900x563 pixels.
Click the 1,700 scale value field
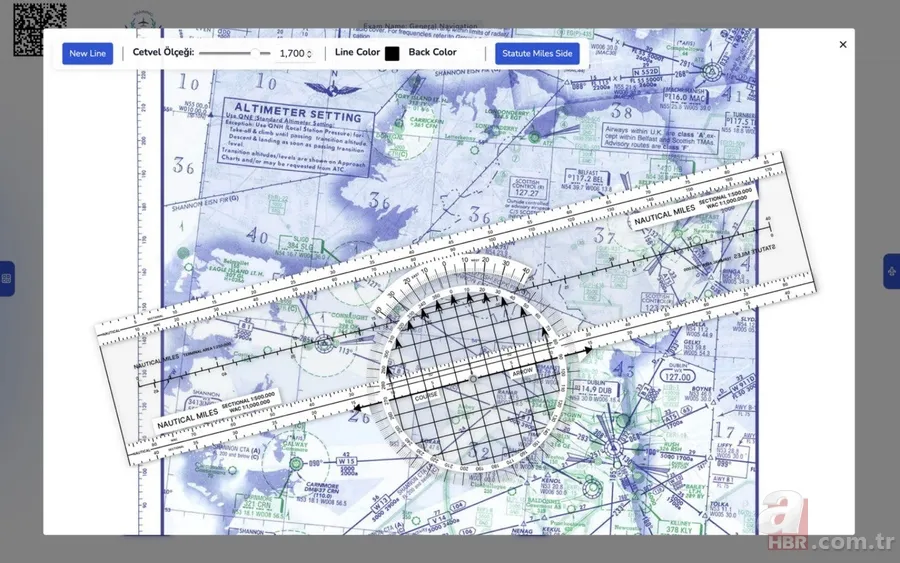pyautogui.click(x=290, y=53)
